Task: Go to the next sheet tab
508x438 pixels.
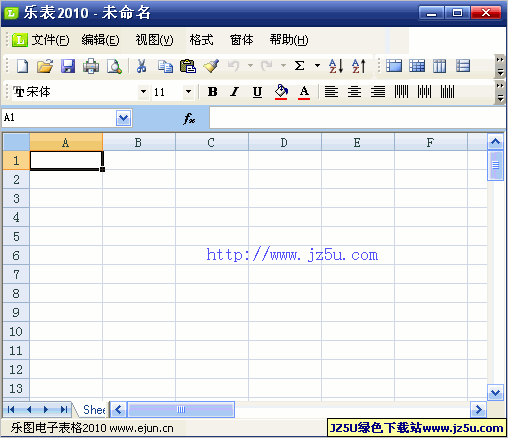Action: click(46, 410)
